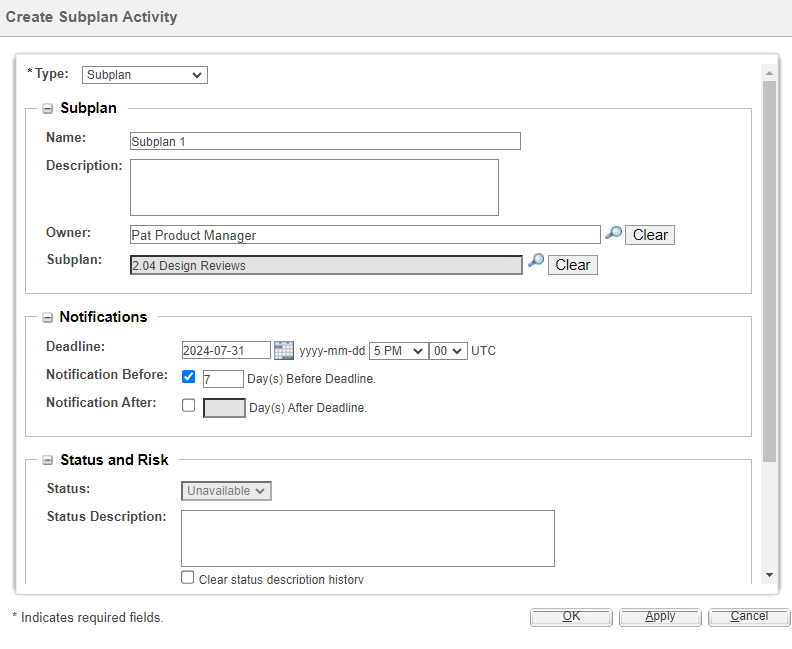This screenshot has height=649, width=792.
Task: Open the Owner lookup magnifier icon
Action: point(613,233)
